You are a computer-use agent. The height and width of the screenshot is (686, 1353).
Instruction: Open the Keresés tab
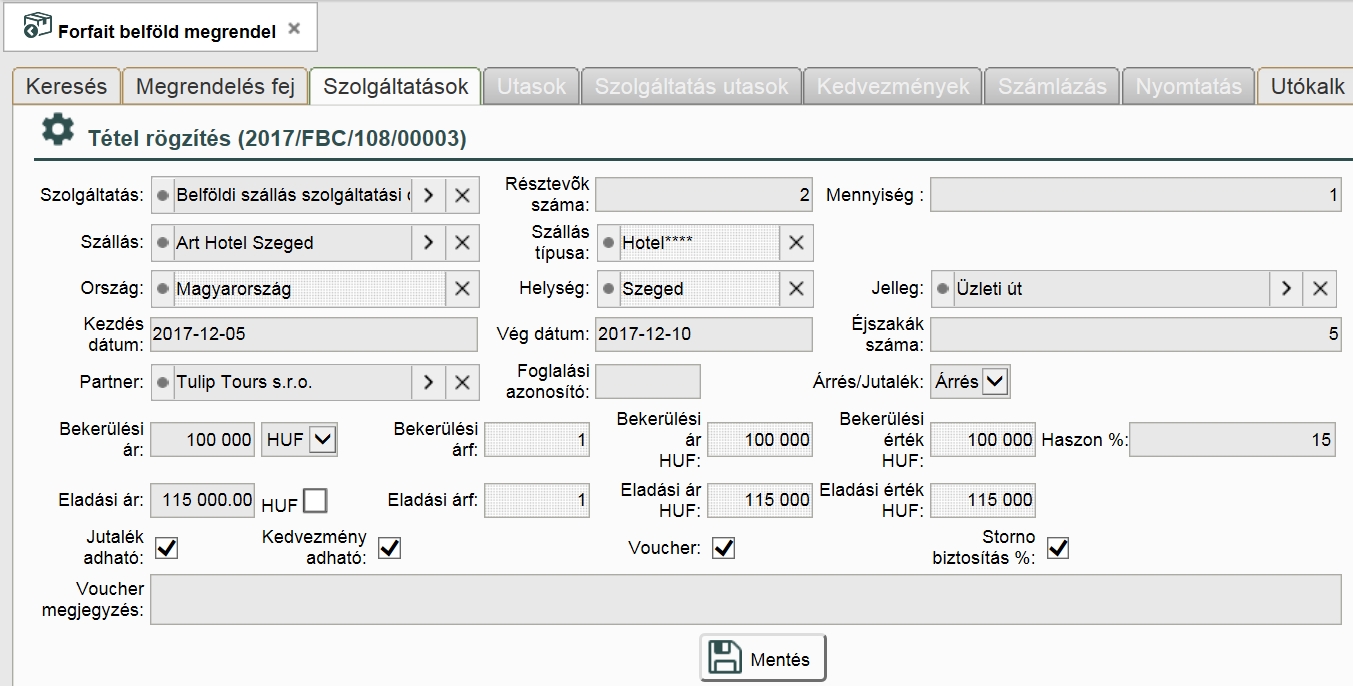[66, 87]
